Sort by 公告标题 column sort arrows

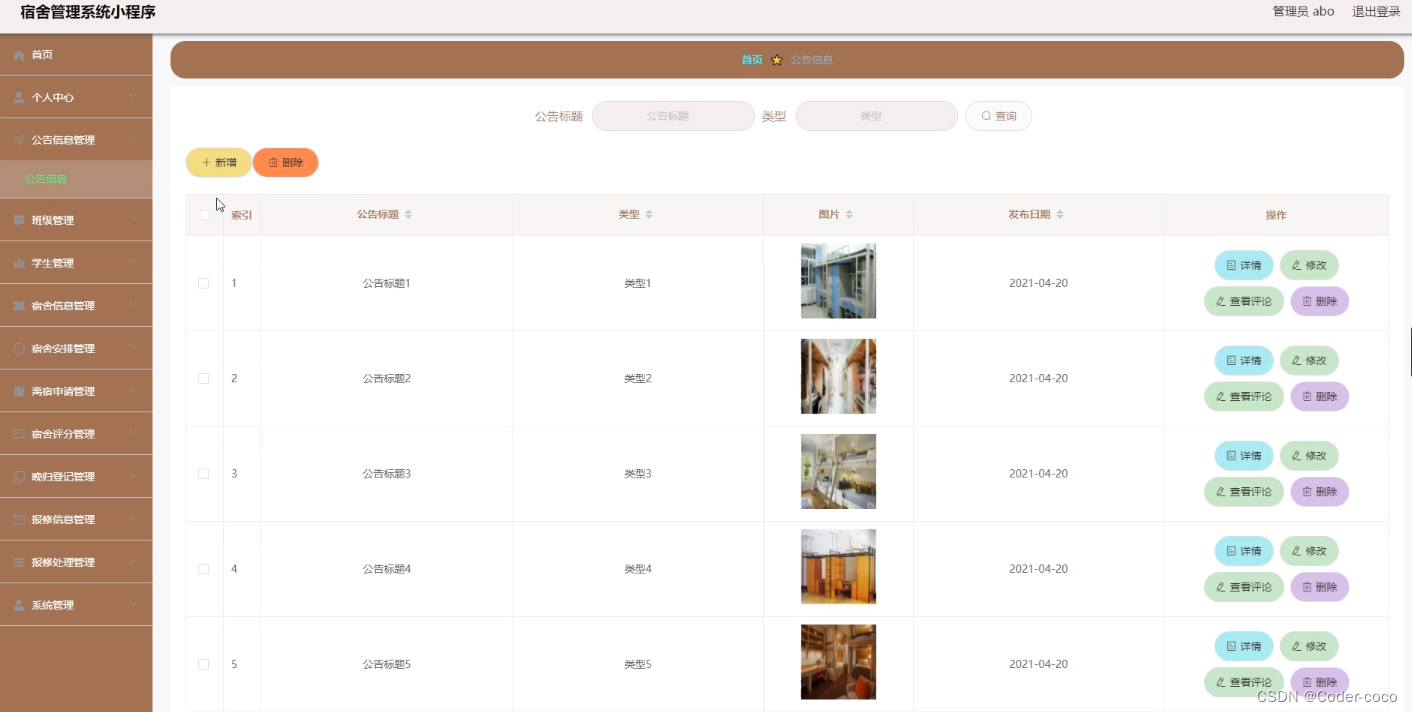tap(408, 215)
